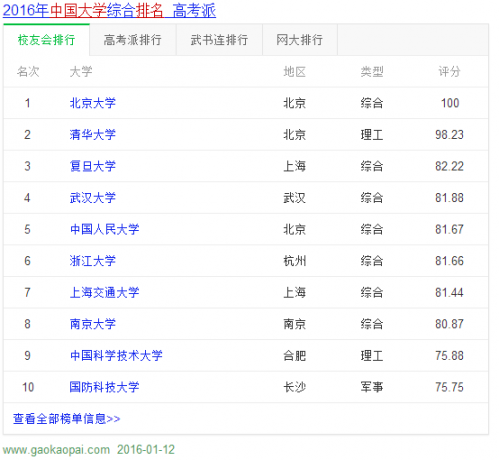Open the 国防科技大学 link
499x460 pixels.
click(105, 387)
